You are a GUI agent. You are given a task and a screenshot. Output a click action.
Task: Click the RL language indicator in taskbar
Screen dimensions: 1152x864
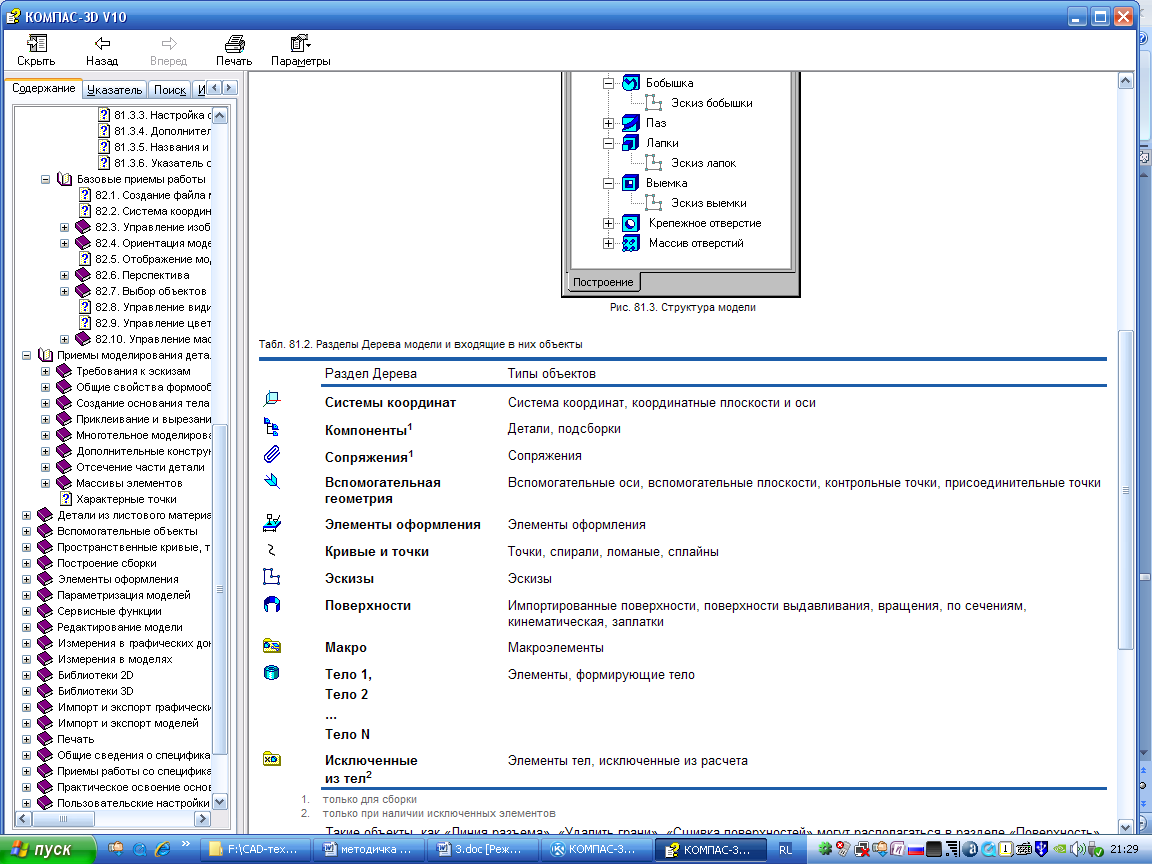[x=785, y=850]
